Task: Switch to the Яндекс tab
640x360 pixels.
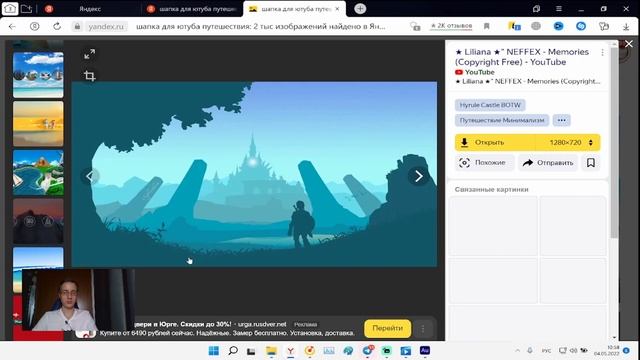Action: 90,9
